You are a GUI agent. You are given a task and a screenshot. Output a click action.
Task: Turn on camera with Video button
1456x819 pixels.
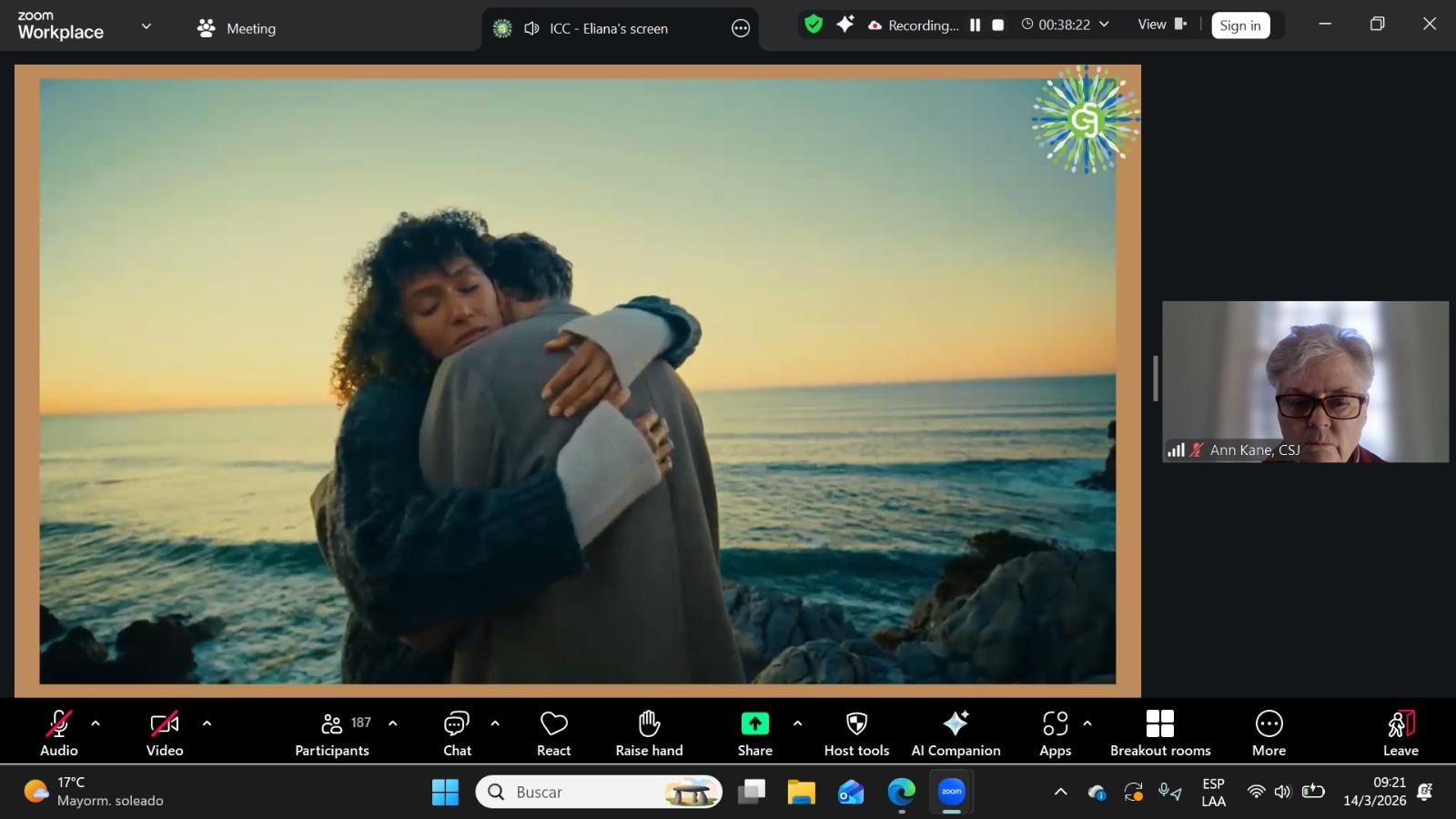tap(165, 733)
